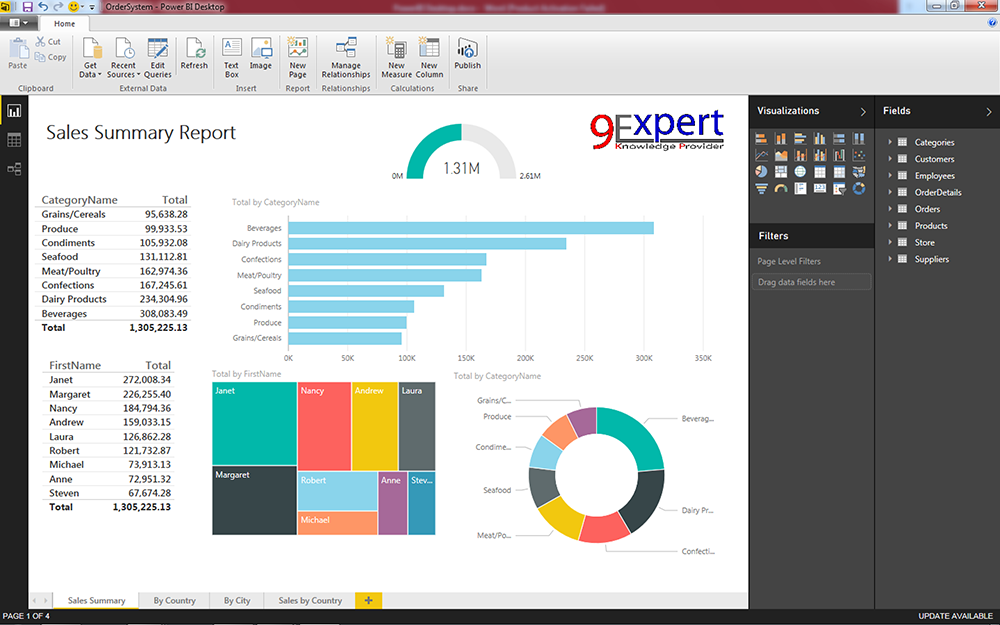Switch to the Sales Summary page tab
The height and width of the screenshot is (625, 1000).
click(x=96, y=600)
